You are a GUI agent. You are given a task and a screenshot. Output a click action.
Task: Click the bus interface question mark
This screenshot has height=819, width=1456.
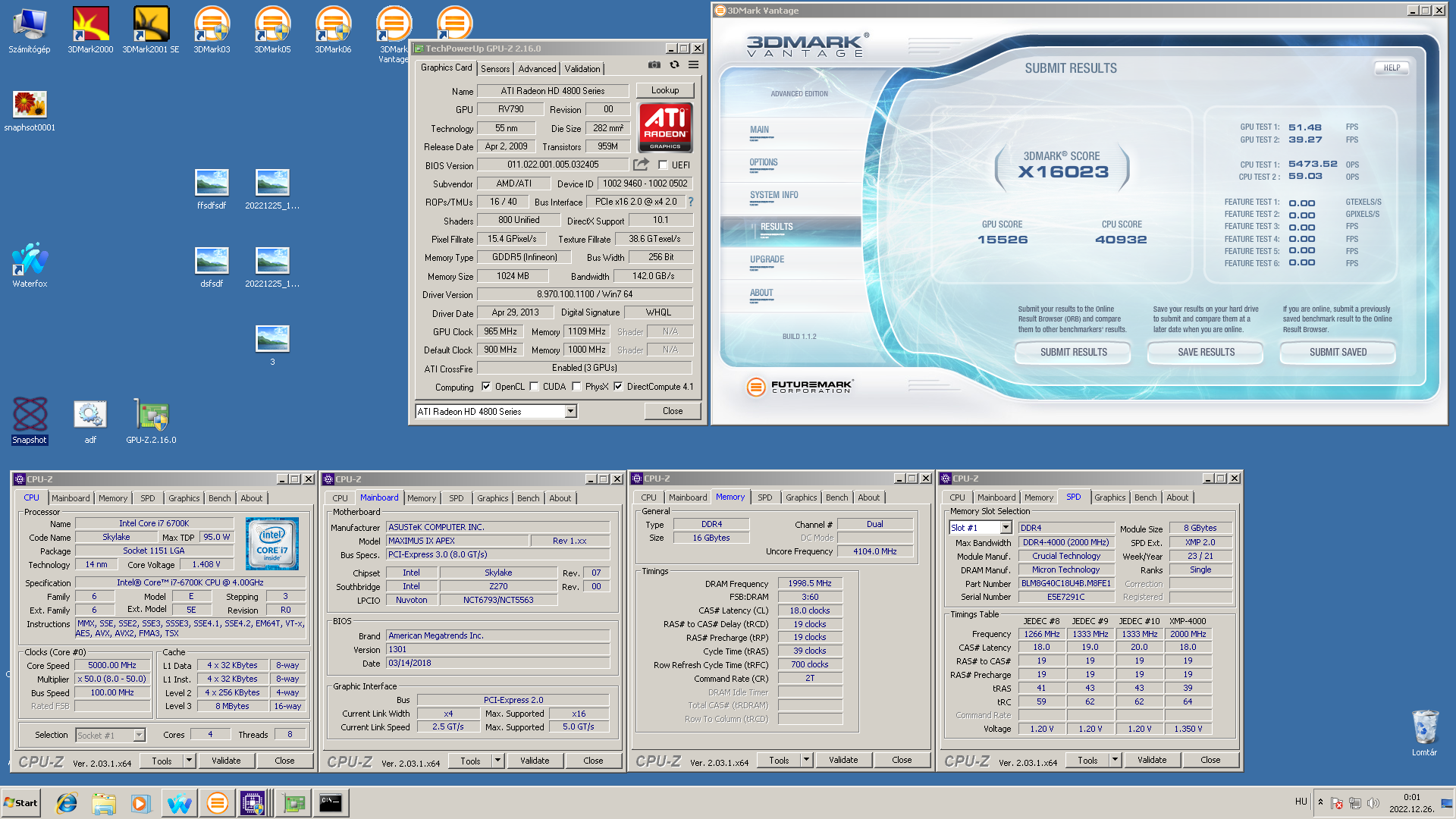point(690,202)
